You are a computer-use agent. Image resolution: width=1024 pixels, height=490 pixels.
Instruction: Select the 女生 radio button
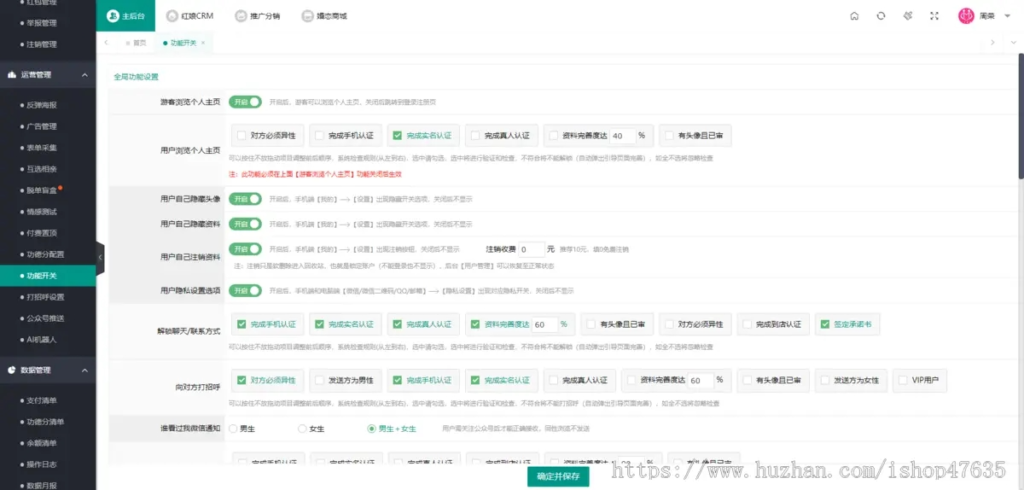(x=303, y=428)
